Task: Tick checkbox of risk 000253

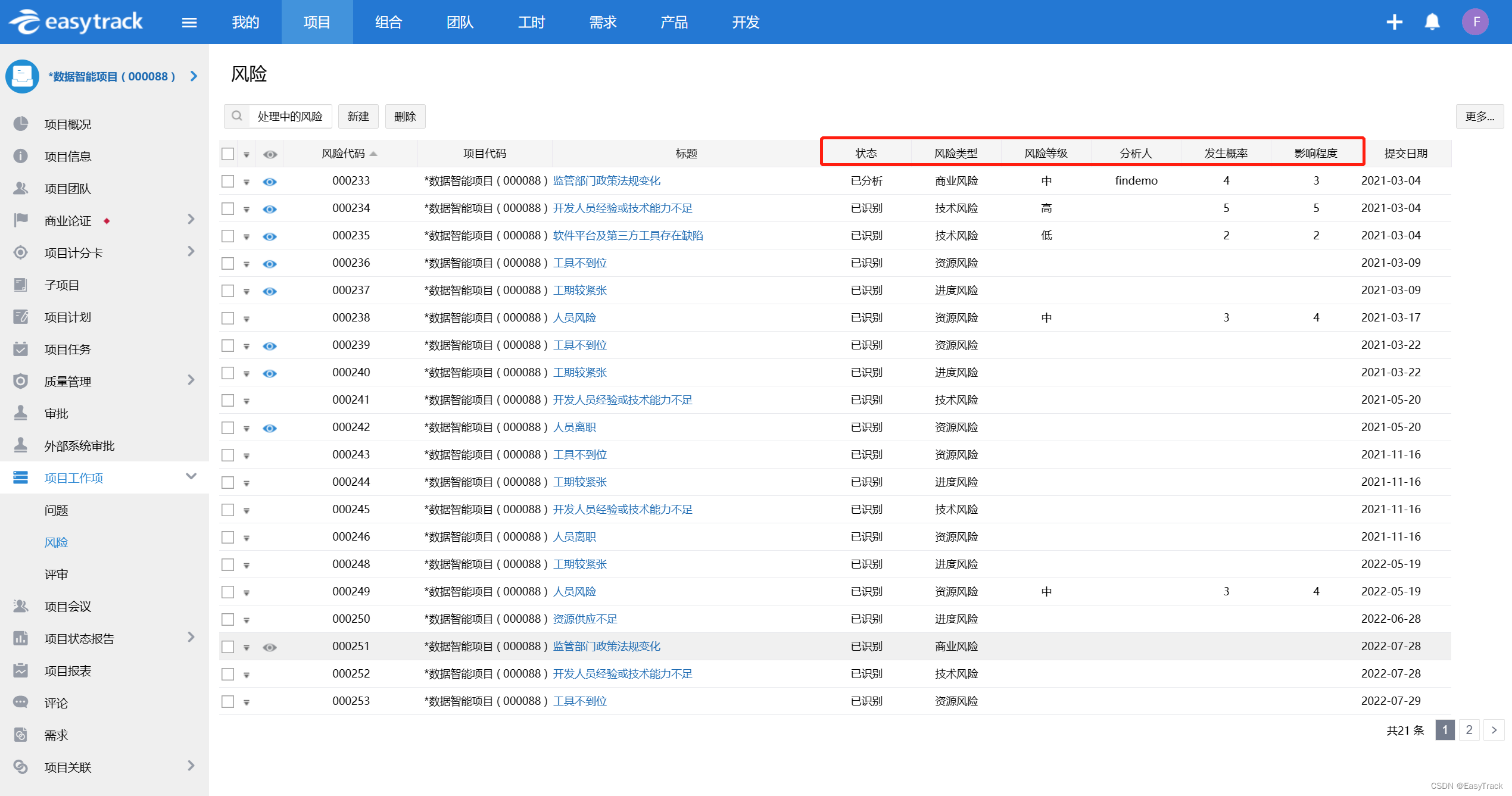Action: pos(227,701)
